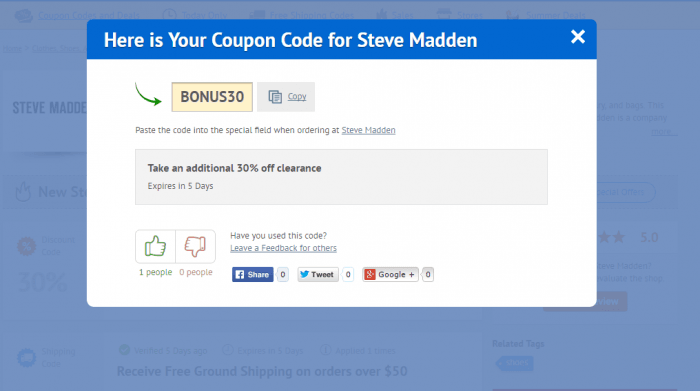Click the thumbs up icon

155,246
